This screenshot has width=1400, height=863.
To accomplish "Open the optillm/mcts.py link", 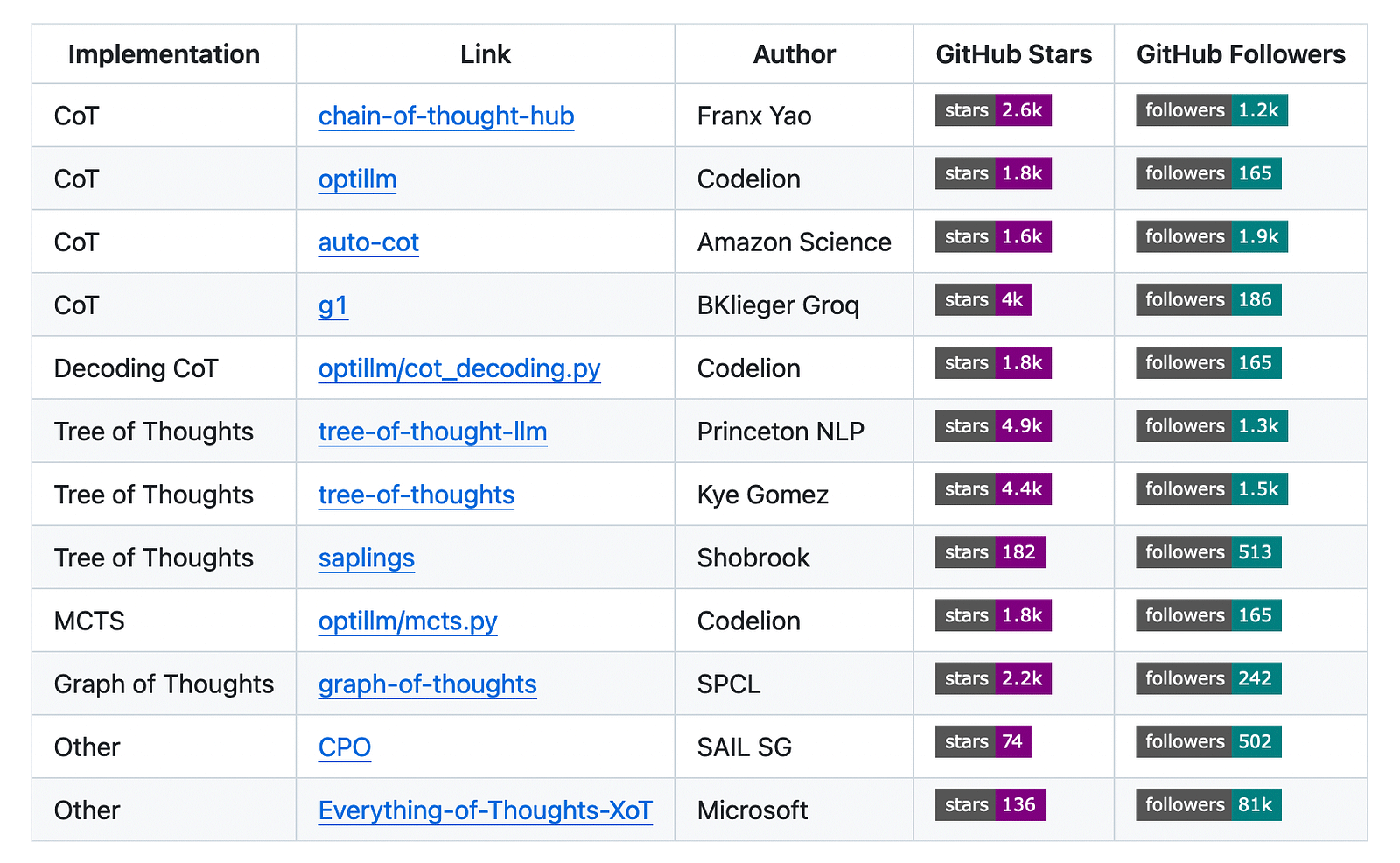I will click(408, 621).
